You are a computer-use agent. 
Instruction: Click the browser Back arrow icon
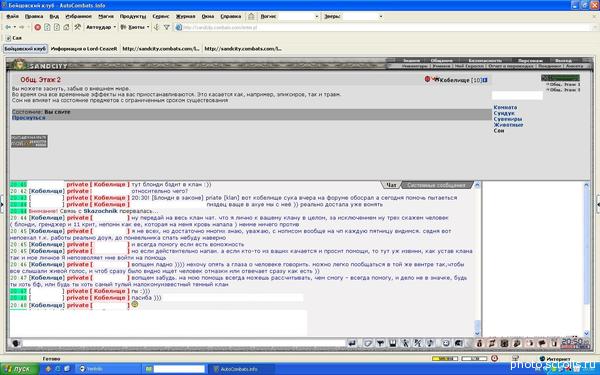coord(8,27)
